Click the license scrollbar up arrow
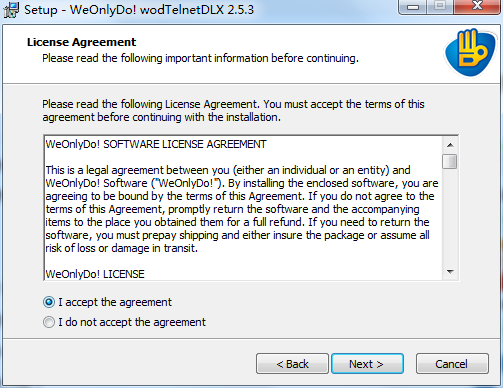 tap(450, 145)
